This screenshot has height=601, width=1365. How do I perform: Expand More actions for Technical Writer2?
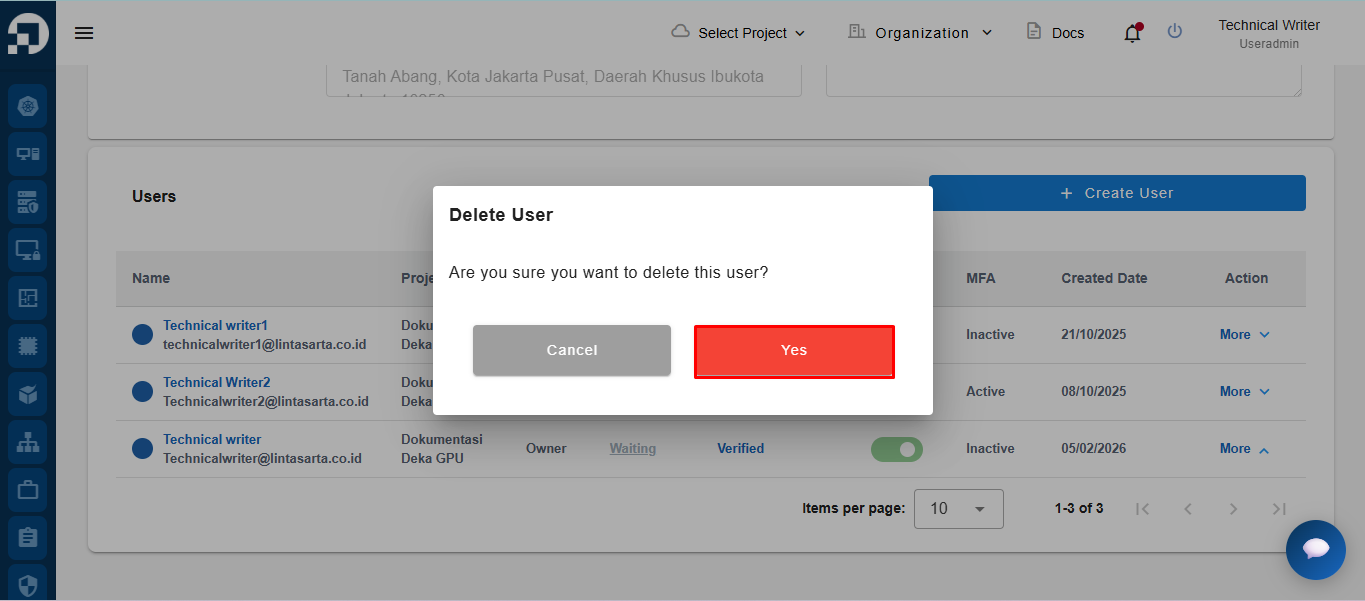pos(1244,392)
